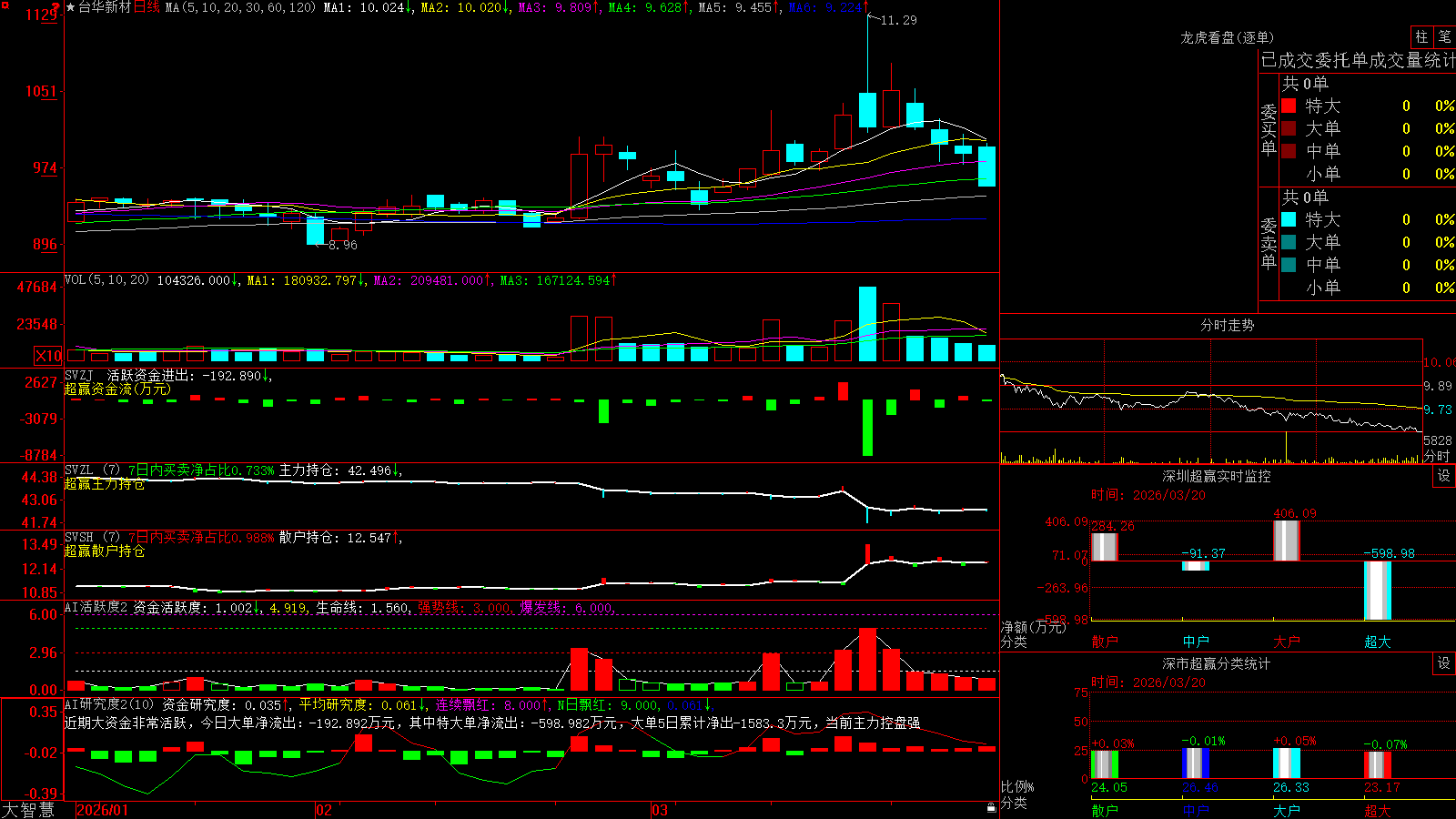The height and width of the screenshot is (819, 1456).
Task: Click the 超赢主力持仓 indicator label
Action: coord(105,484)
